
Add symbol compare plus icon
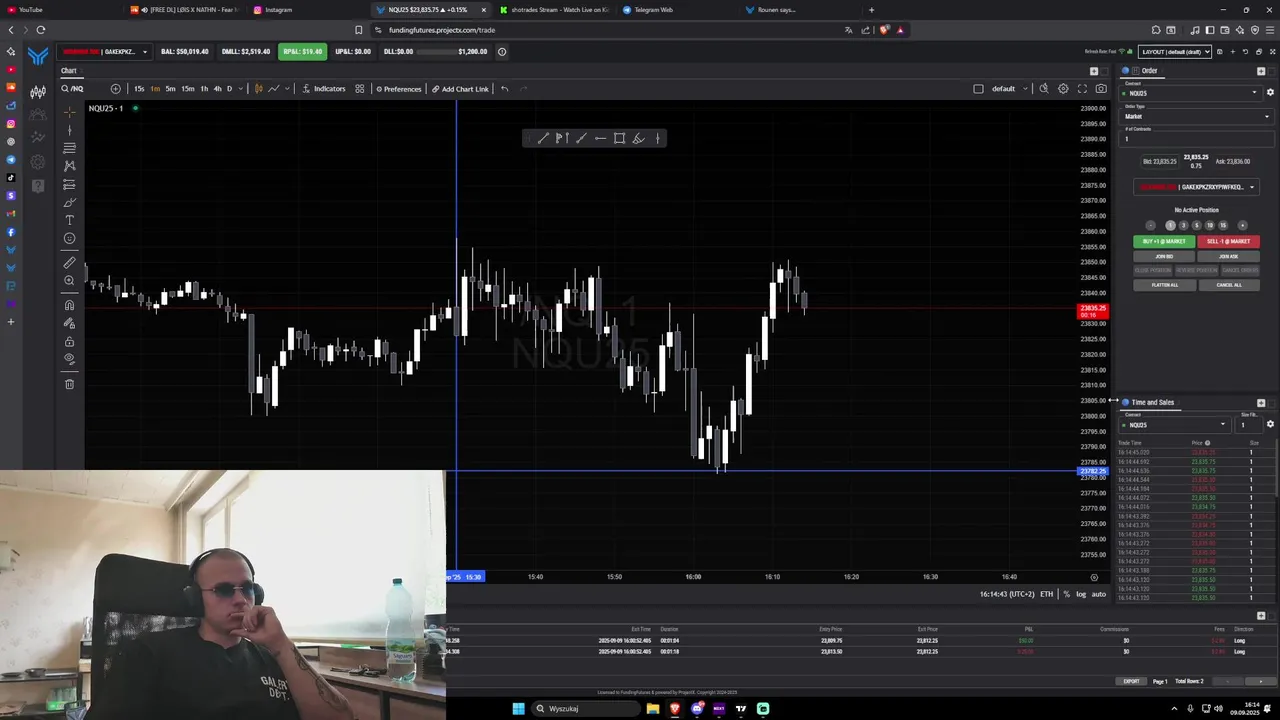click(x=115, y=89)
